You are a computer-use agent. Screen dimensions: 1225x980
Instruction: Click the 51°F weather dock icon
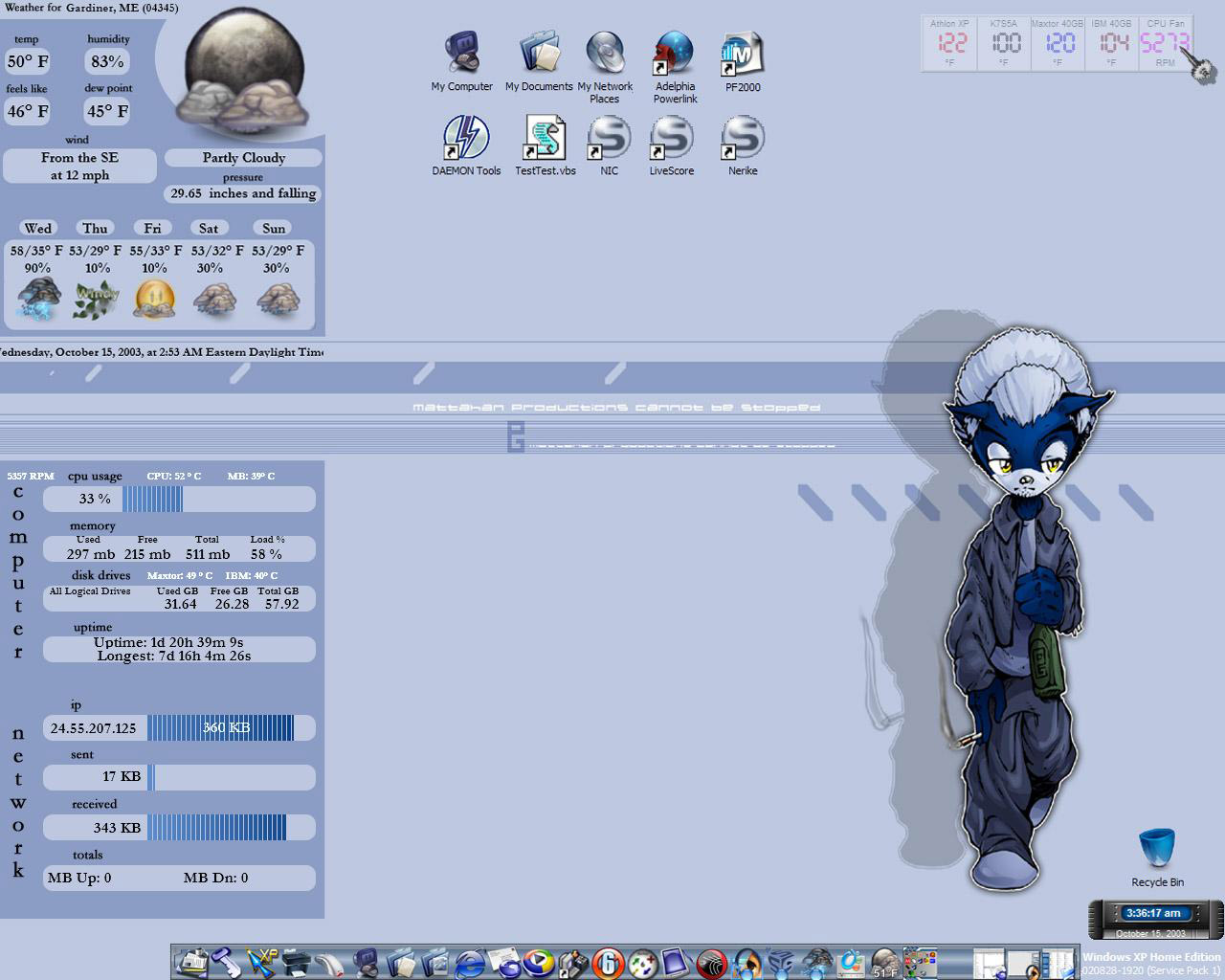(885, 963)
